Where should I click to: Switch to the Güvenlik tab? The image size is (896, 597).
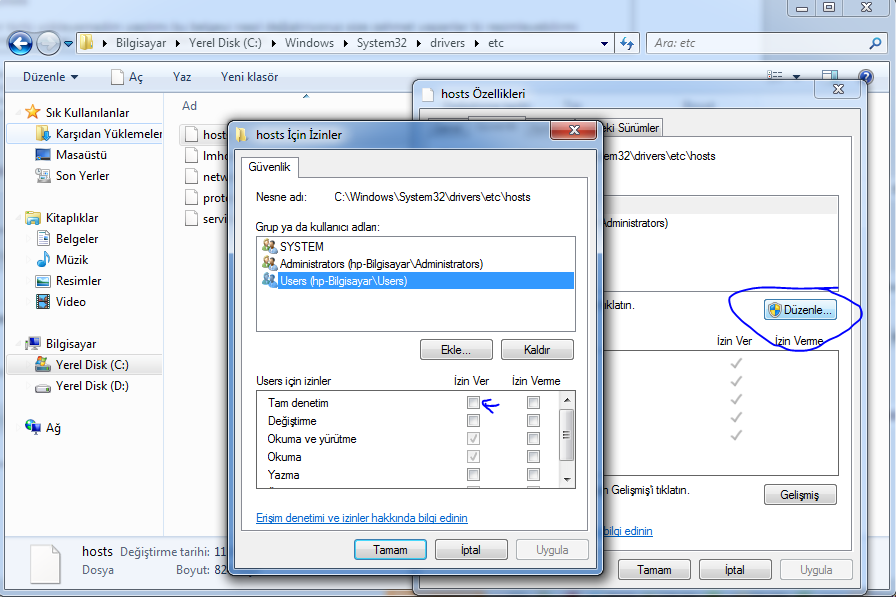pyautogui.click(x=269, y=167)
